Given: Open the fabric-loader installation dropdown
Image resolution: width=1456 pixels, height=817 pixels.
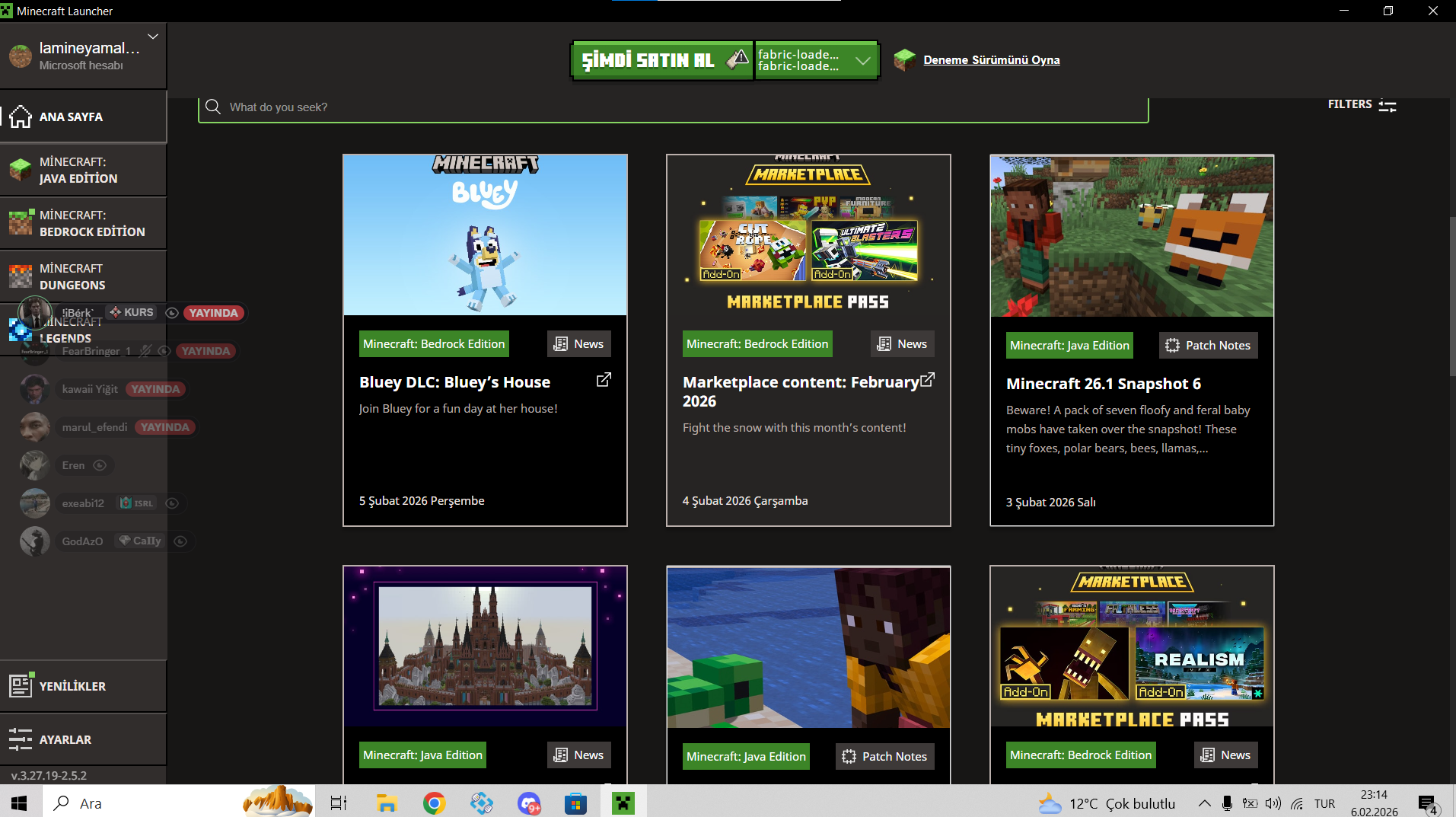Looking at the screenshot, I should 817,60.
